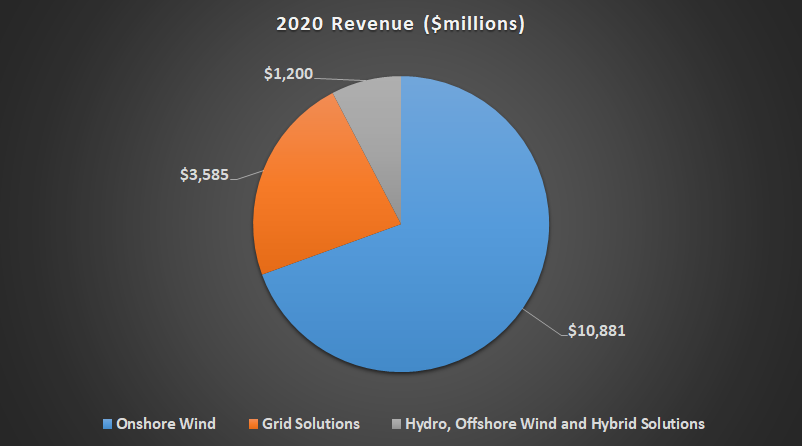Select the large blue Onshore Wind slice

click(x=450, y=260)
